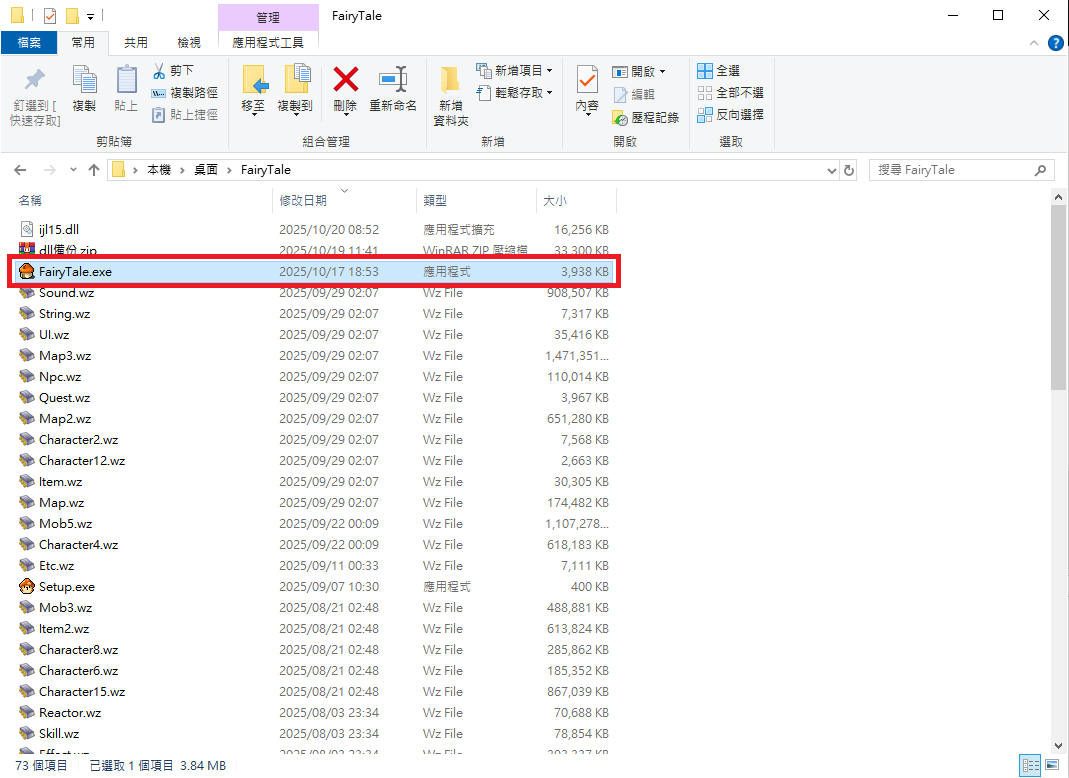The image size is (1069, 778).
Task: Click Invert Selection in the ribbon
Action: 730,115
